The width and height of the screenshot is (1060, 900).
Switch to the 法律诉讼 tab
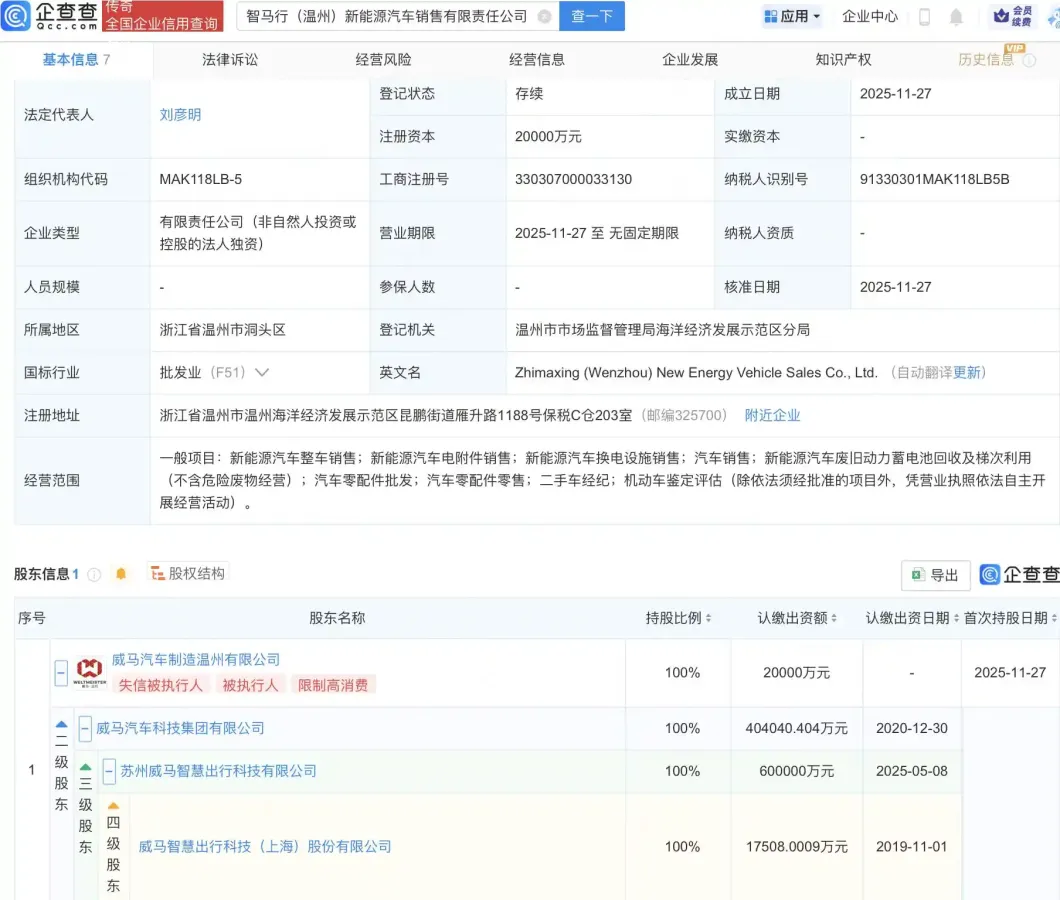pos(232,59)
